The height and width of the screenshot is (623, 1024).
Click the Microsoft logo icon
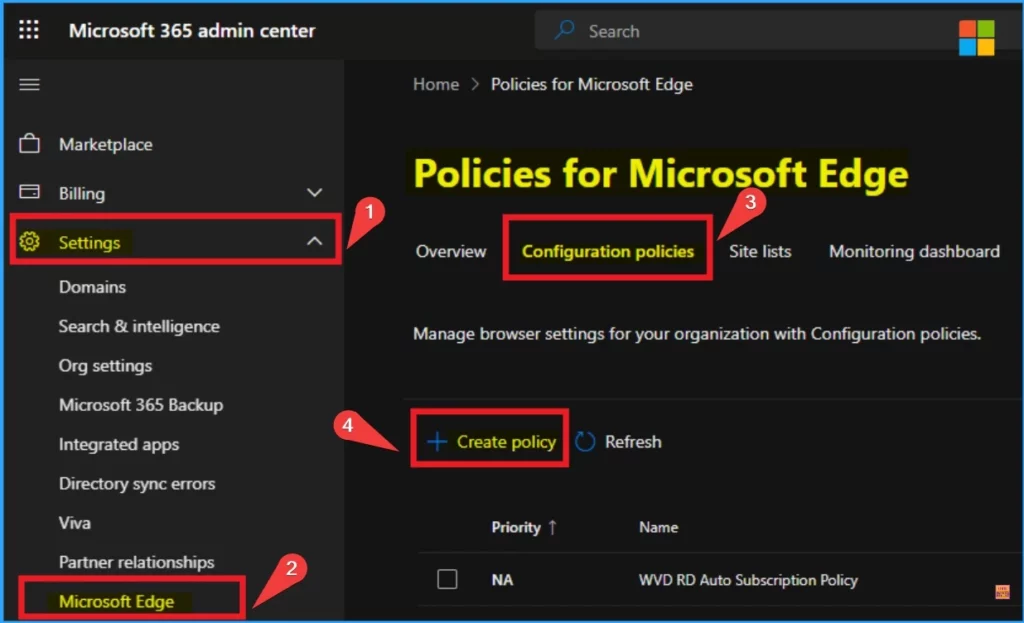[976, 38]
